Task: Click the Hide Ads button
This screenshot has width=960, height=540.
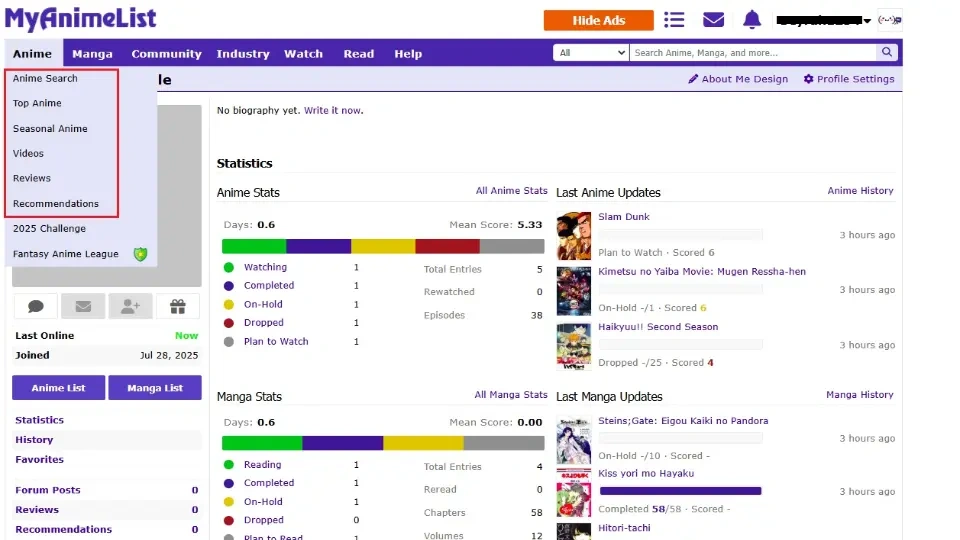Action: point(598,20)
